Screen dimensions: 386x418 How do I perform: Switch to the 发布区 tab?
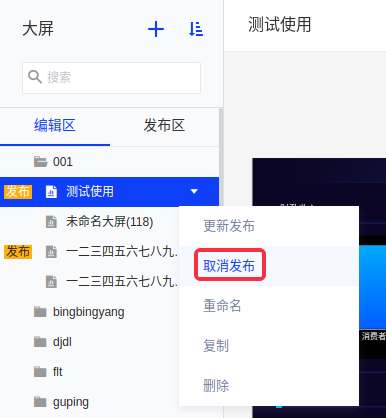click(x=164, y=126)
